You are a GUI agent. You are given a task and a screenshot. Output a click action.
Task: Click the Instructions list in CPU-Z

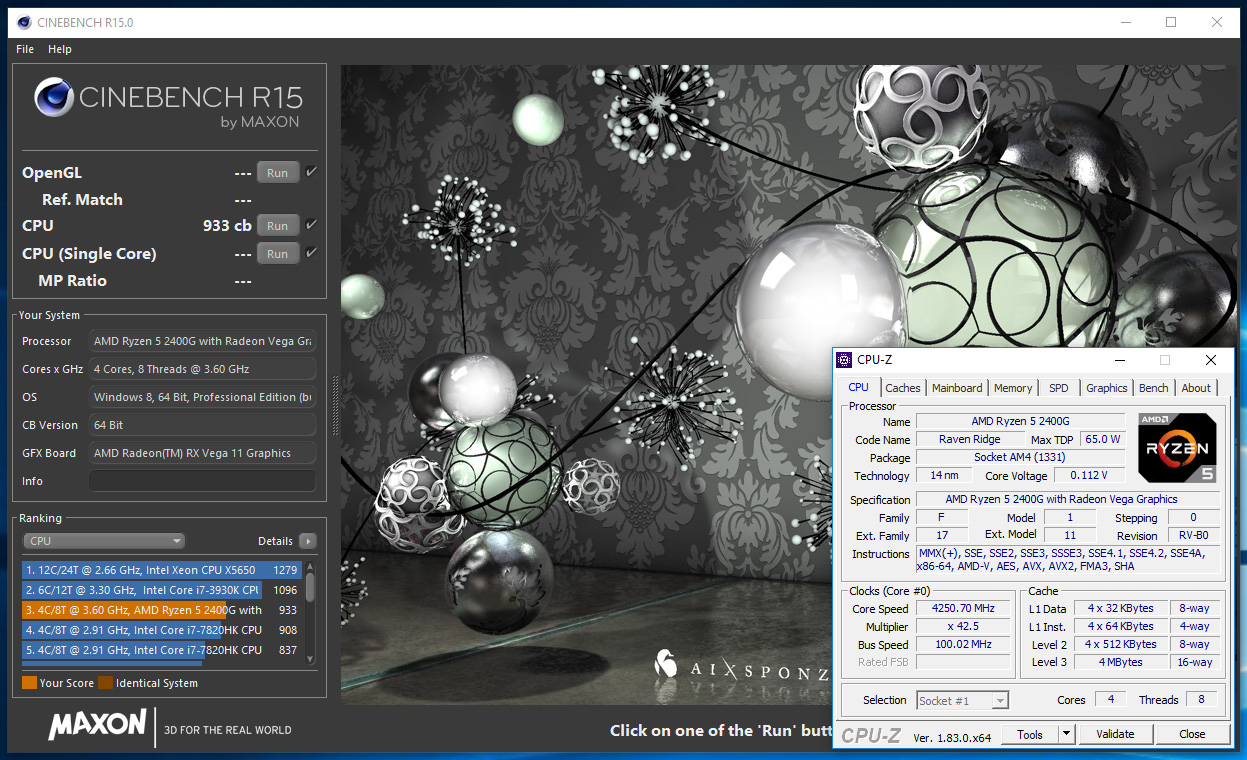1068,560
